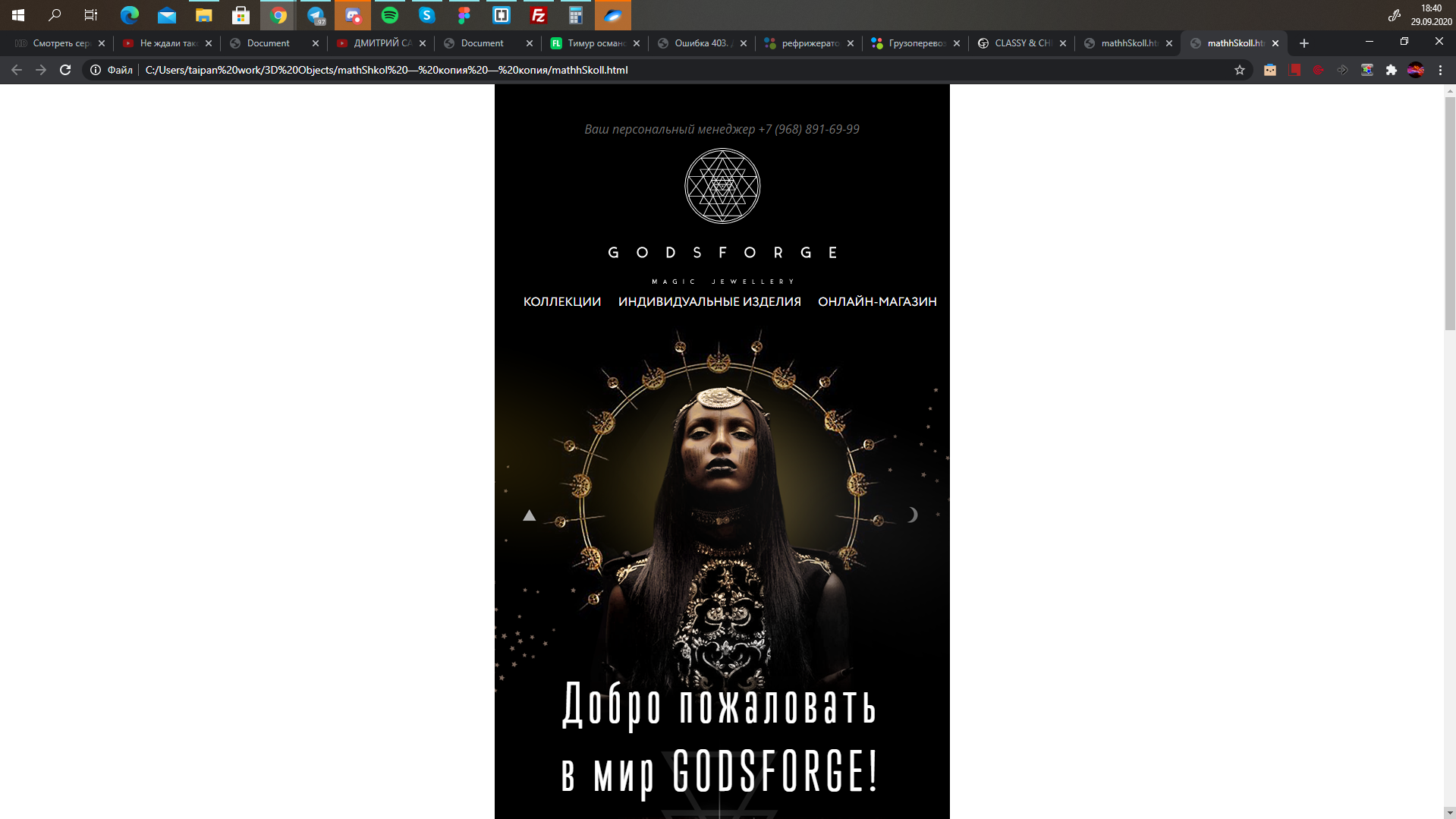The image size is (1456, 819).
Task: Open the Windows Start menu
Action: tap(18, 14)
